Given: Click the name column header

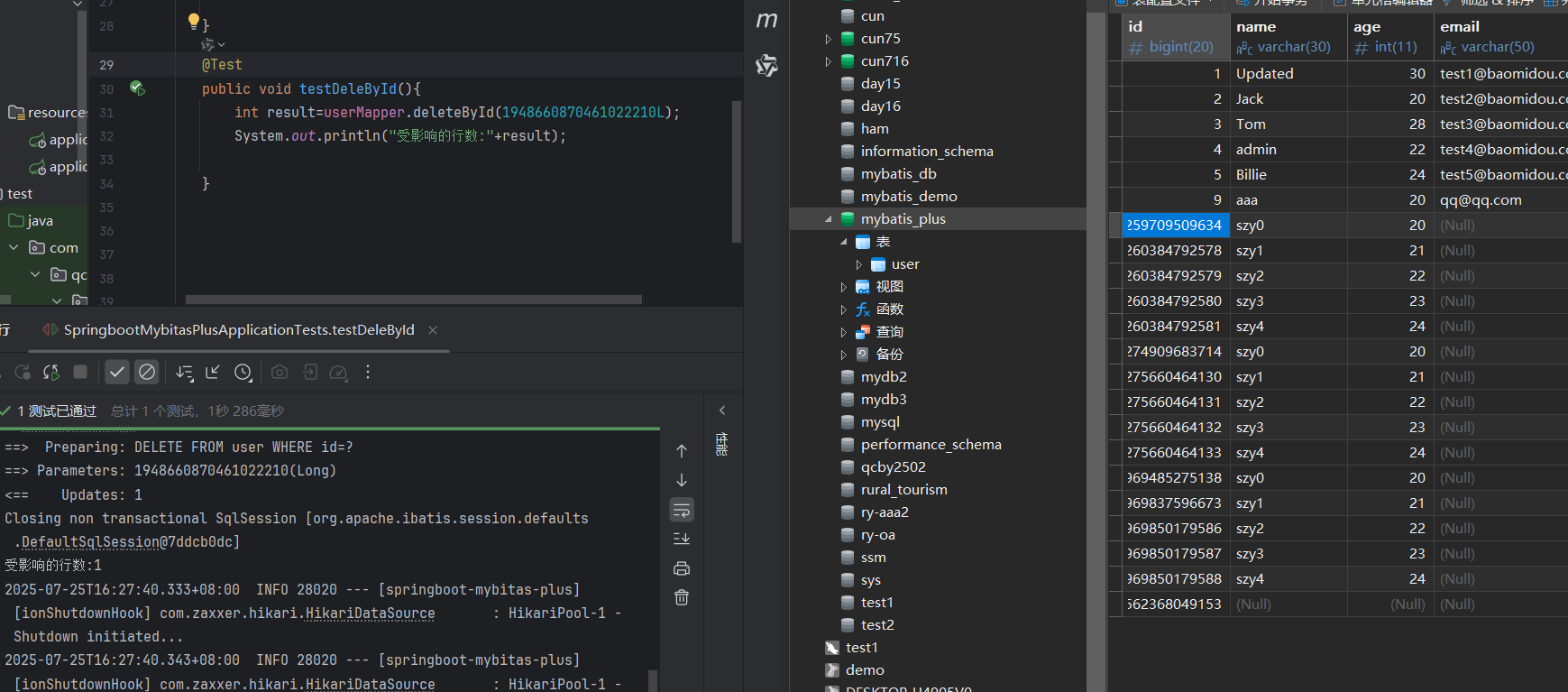Looking at the screenshot, I should pyautogui.click(x=1288, y=37).
